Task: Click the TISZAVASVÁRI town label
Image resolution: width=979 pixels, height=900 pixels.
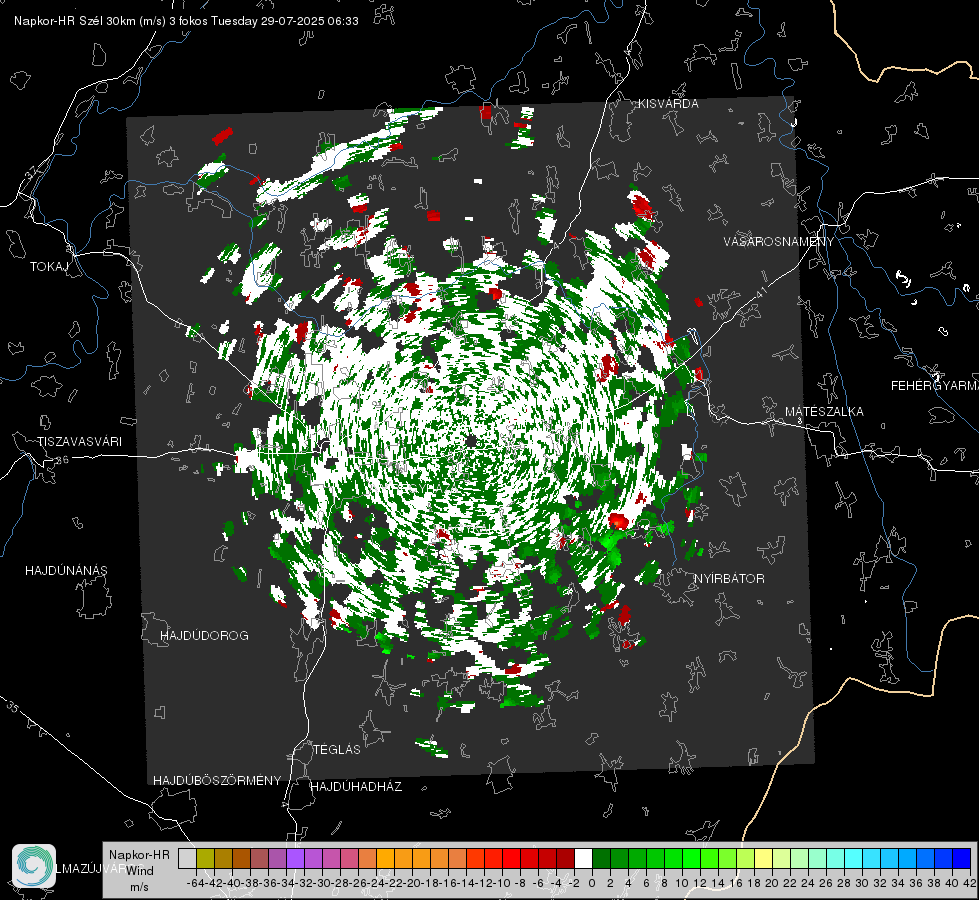Action: coord(79,442)
